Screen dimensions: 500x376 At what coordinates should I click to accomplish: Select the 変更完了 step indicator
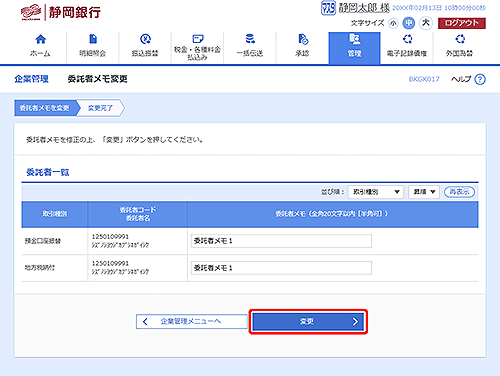(100, 108)
